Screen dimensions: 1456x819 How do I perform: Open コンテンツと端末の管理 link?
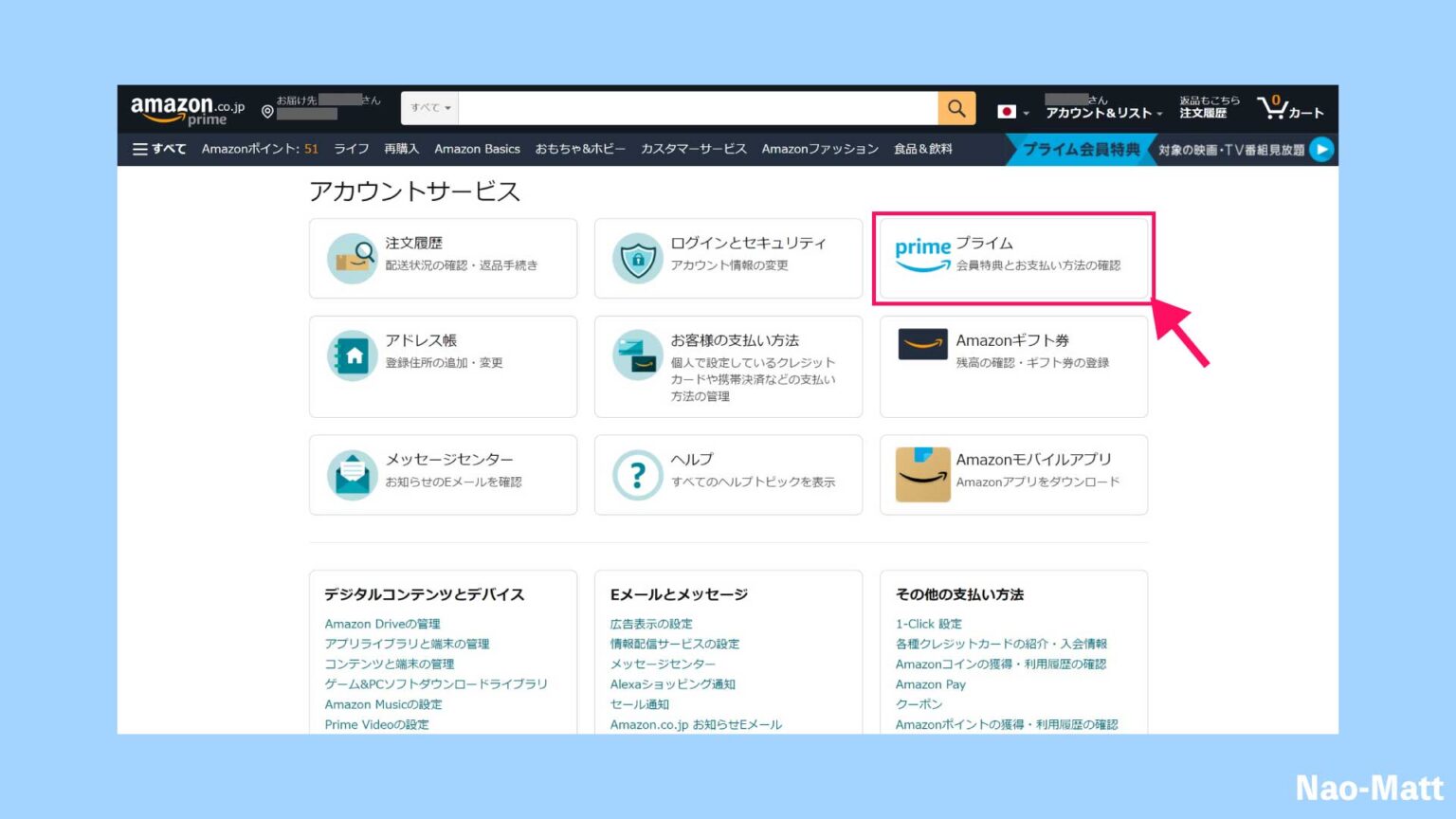(x=389, y=664)
